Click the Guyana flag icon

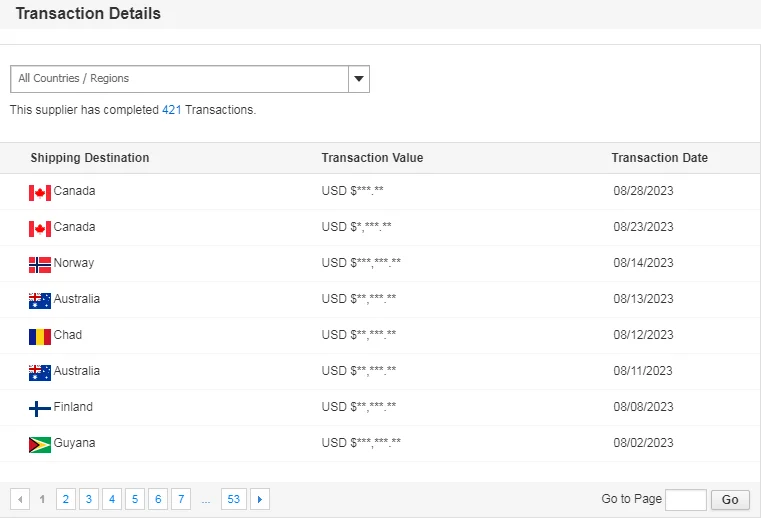(x=40, y=444)
